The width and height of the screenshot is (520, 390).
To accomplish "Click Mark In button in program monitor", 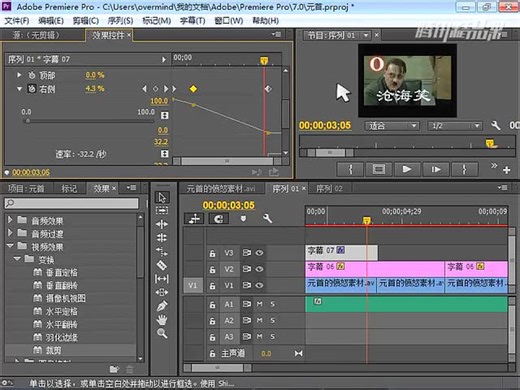I will pyautogui.click(x=350, y=169).
